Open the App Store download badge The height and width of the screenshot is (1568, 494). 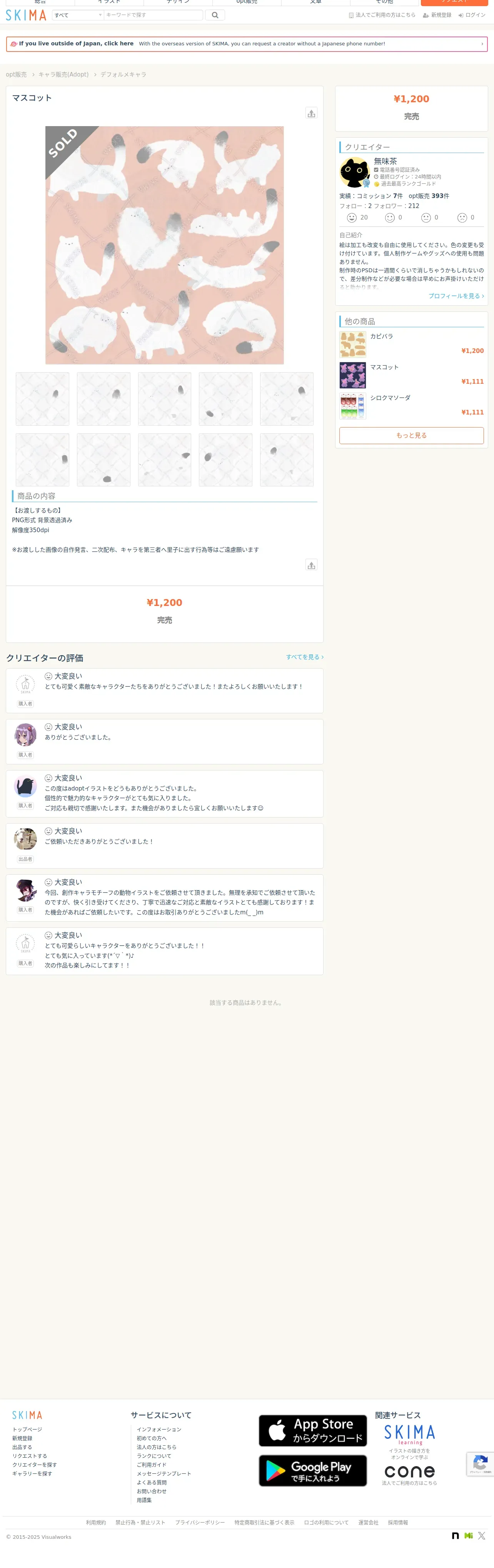click(x=312, y=1430)
